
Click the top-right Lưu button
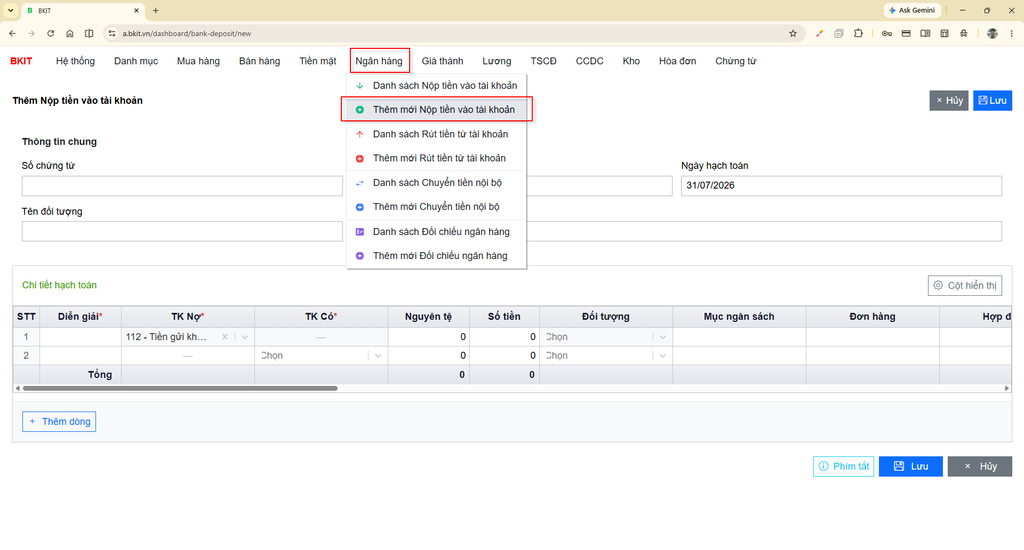993,101
